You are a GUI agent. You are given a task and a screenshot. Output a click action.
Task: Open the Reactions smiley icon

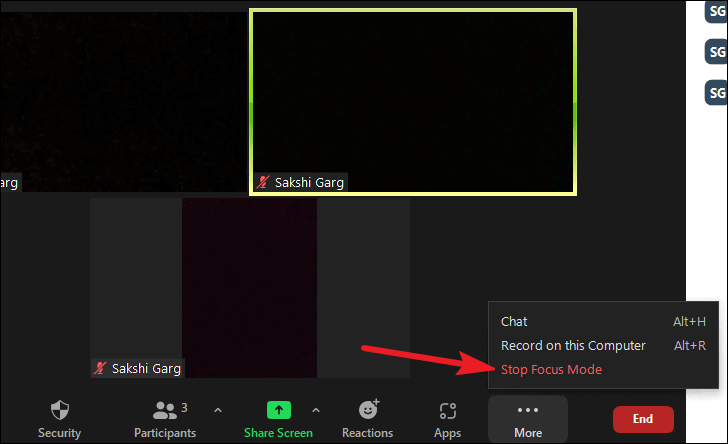369,409
